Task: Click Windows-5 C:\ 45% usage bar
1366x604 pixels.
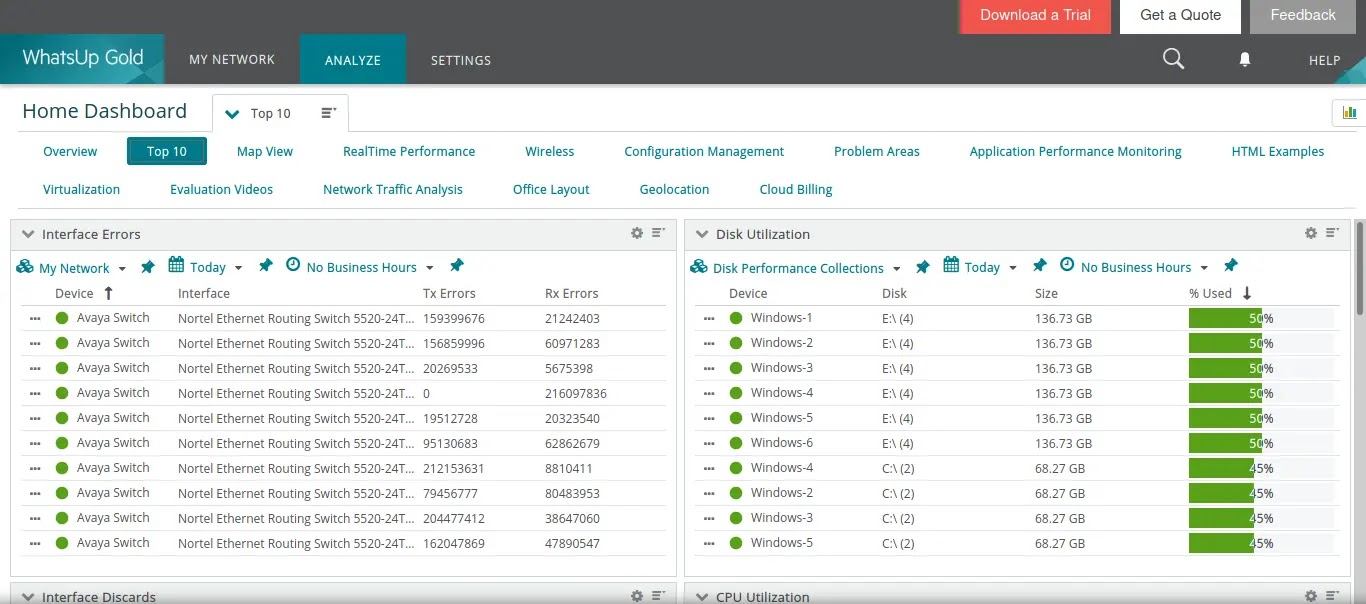Action: 1261,543
